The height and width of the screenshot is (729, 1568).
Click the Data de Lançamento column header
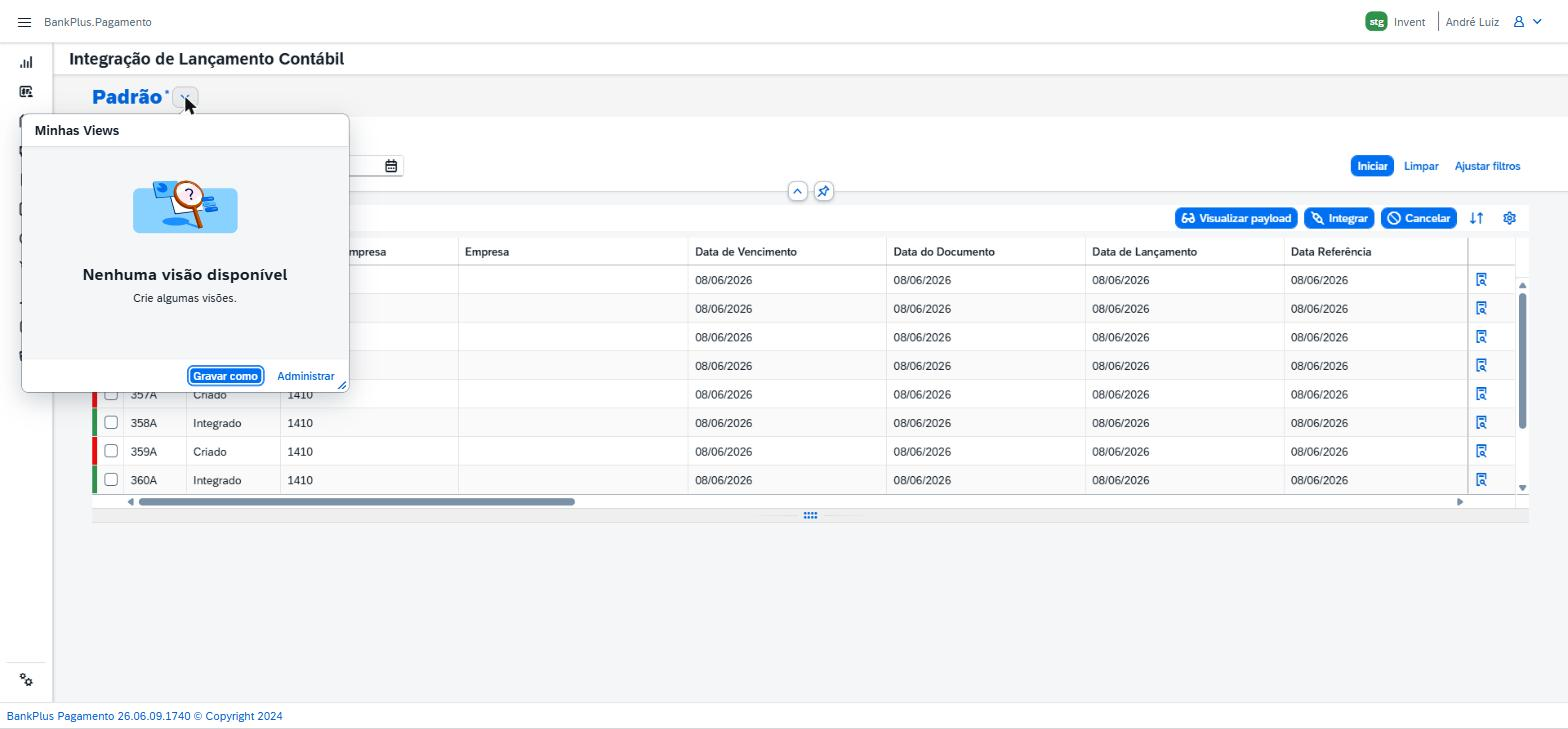1185,252
